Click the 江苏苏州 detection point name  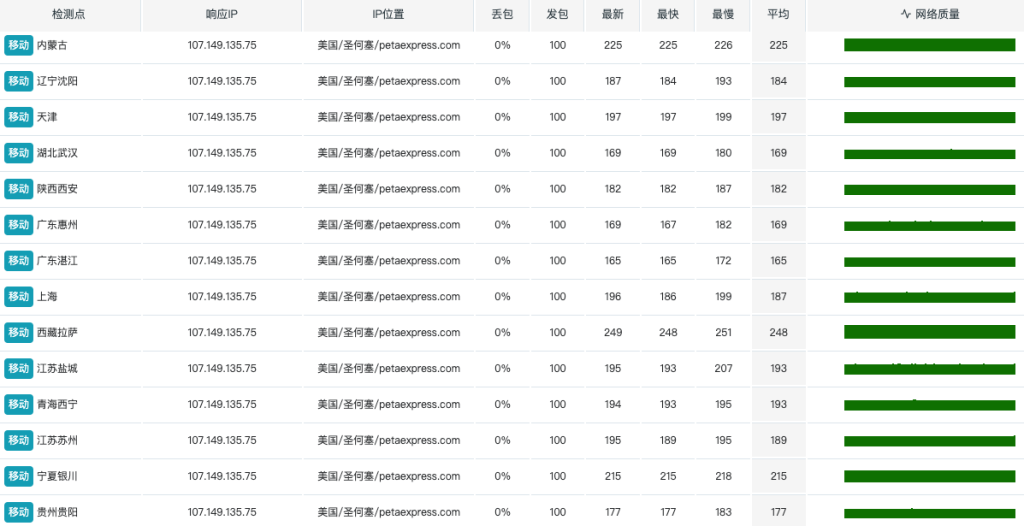57,441
